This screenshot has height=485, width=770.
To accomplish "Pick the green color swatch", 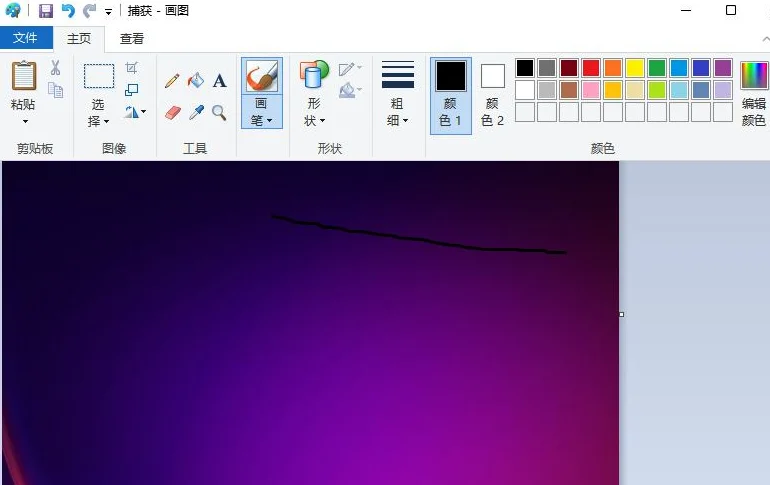I will point(657,68).
